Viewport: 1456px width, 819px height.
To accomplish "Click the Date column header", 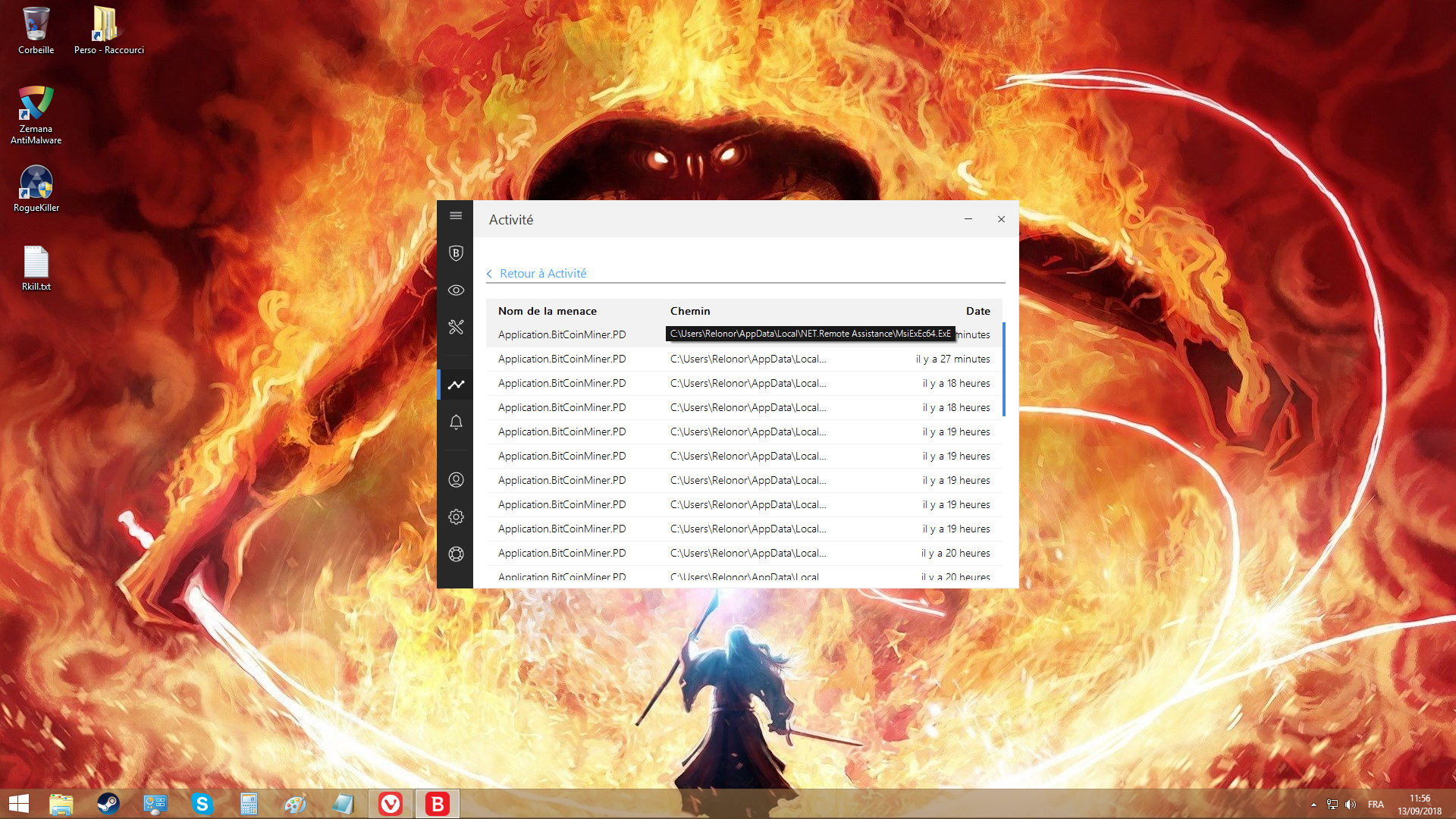I will [977, 311].
